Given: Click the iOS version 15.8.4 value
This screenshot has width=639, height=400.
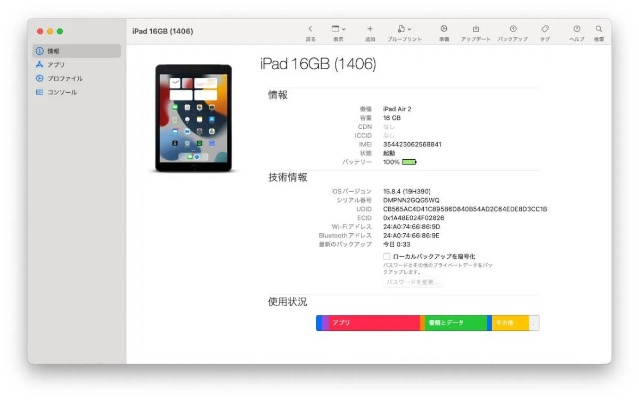Looking at the screenshot, I should pyautogui.click(x=407, y=191).
